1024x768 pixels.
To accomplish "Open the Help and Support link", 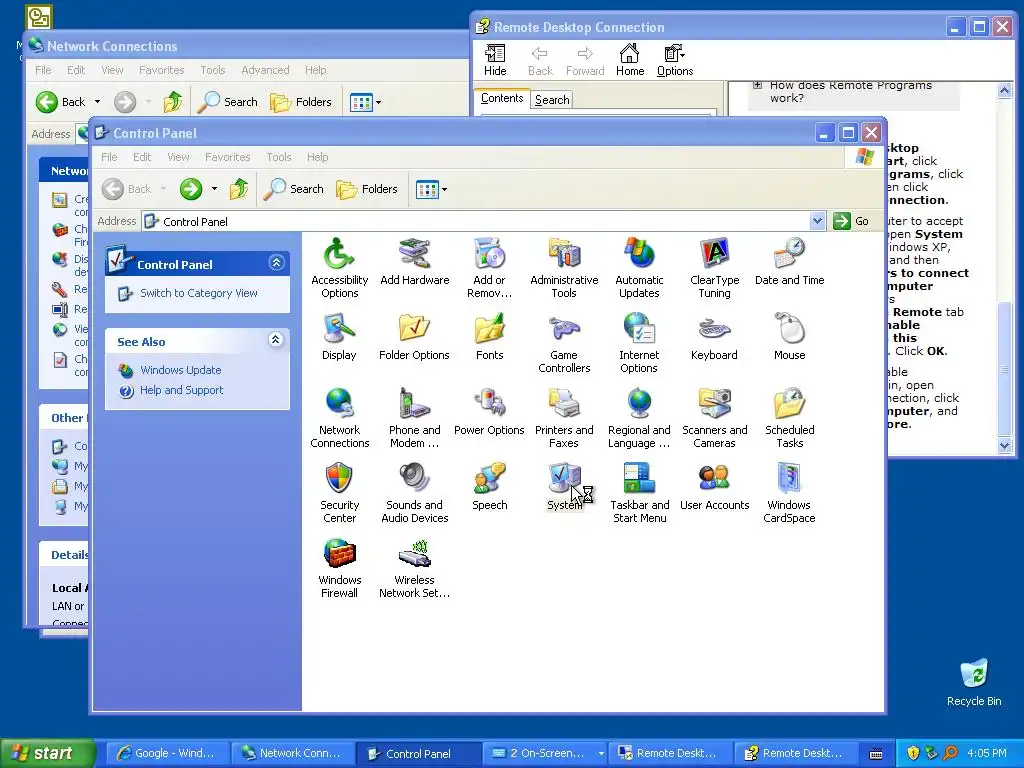I will pyautogui.click(x=181, y=390).
